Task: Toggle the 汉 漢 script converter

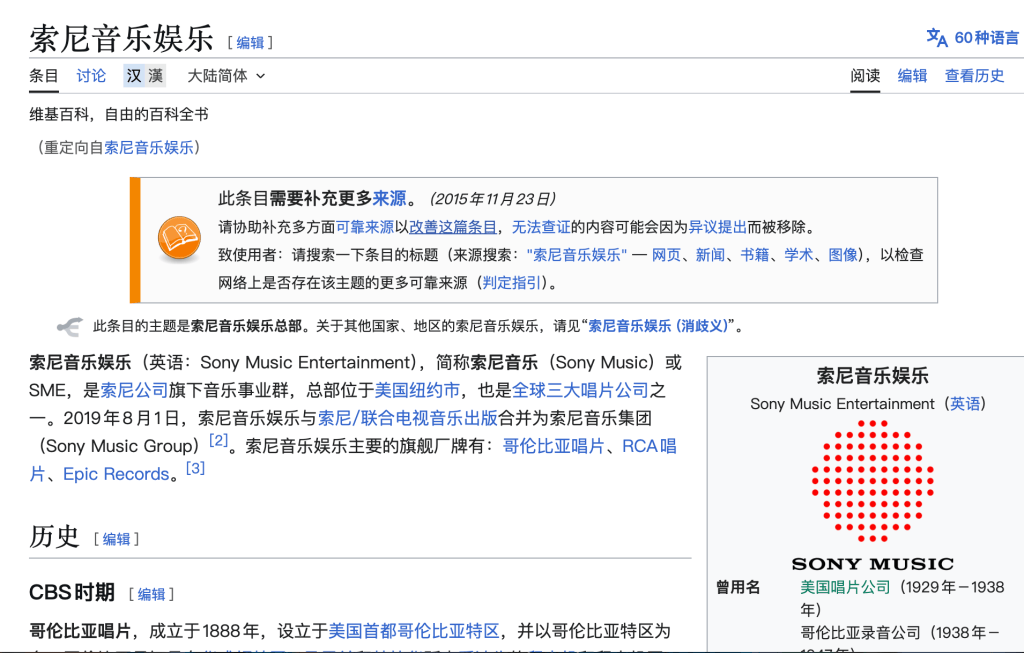Action: tap(144, 76)
